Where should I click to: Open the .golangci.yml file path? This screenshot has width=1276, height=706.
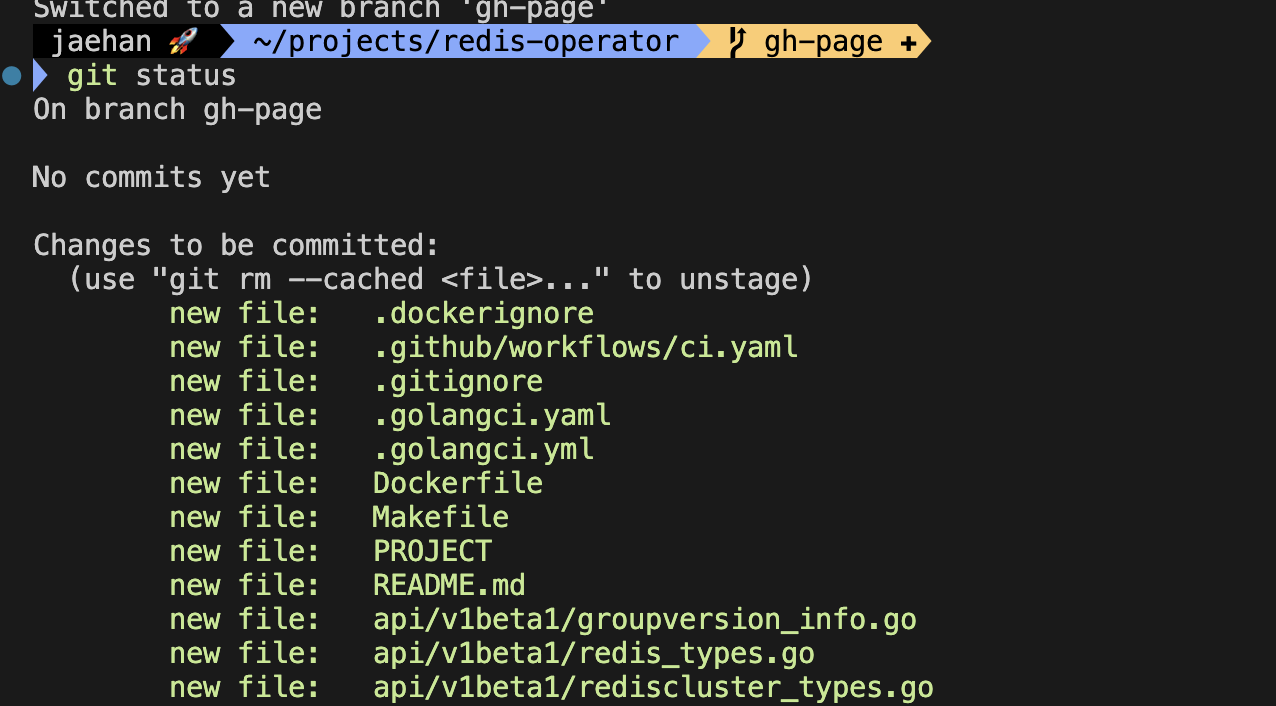pos(484,449)
